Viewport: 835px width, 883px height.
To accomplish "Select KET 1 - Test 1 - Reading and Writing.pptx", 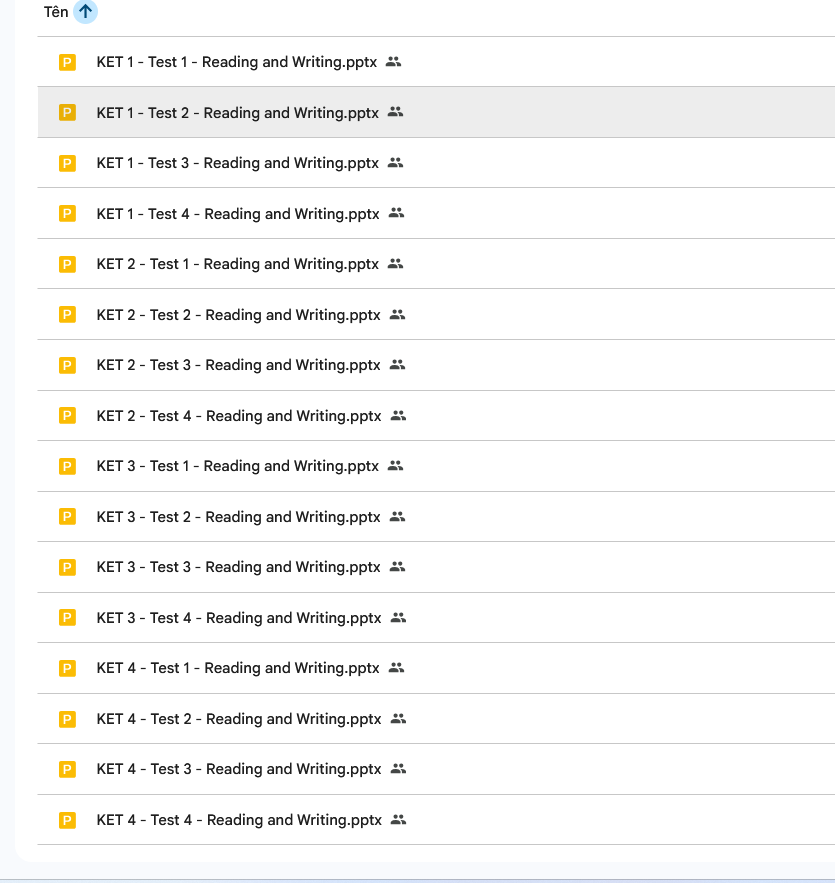I will pos(236,62).
